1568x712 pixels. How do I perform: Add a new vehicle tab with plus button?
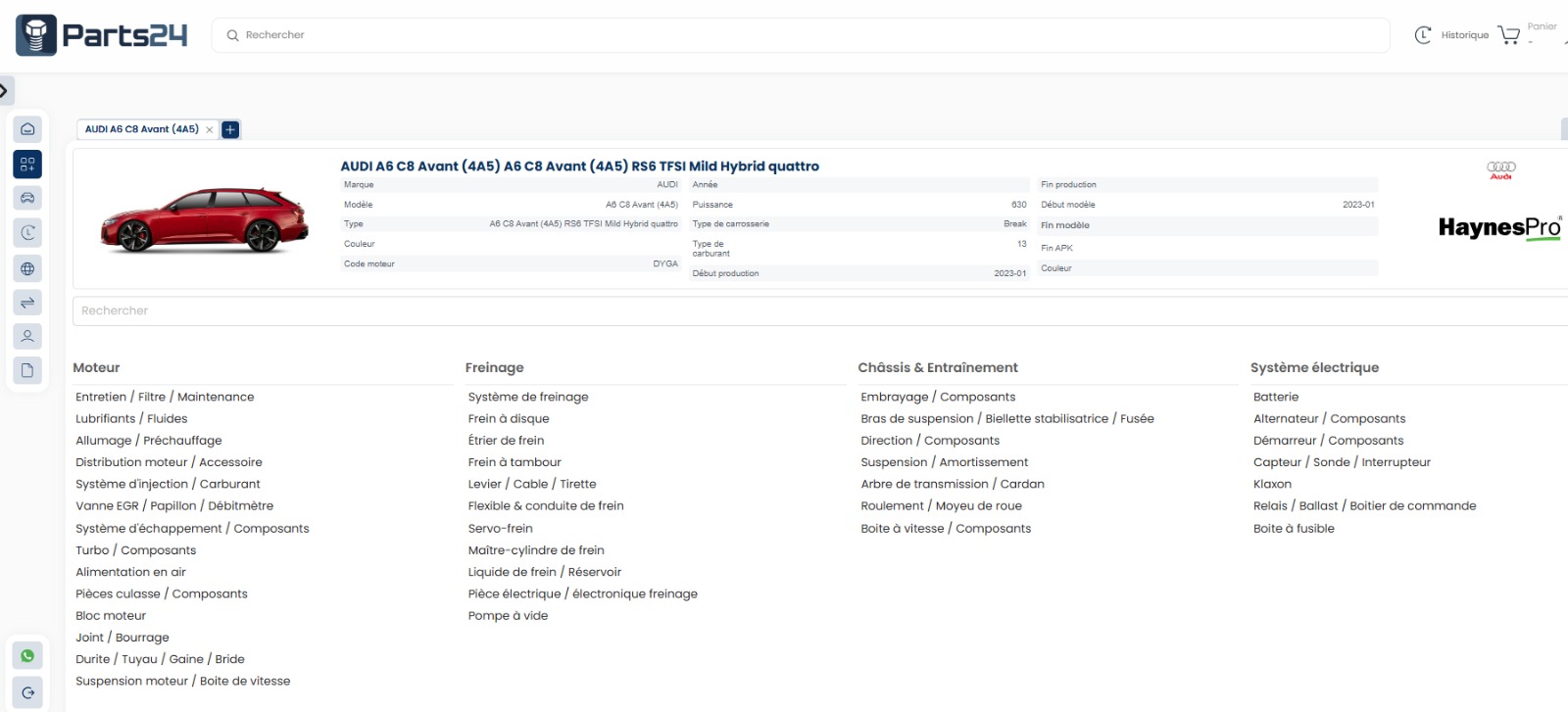point(230,129)
